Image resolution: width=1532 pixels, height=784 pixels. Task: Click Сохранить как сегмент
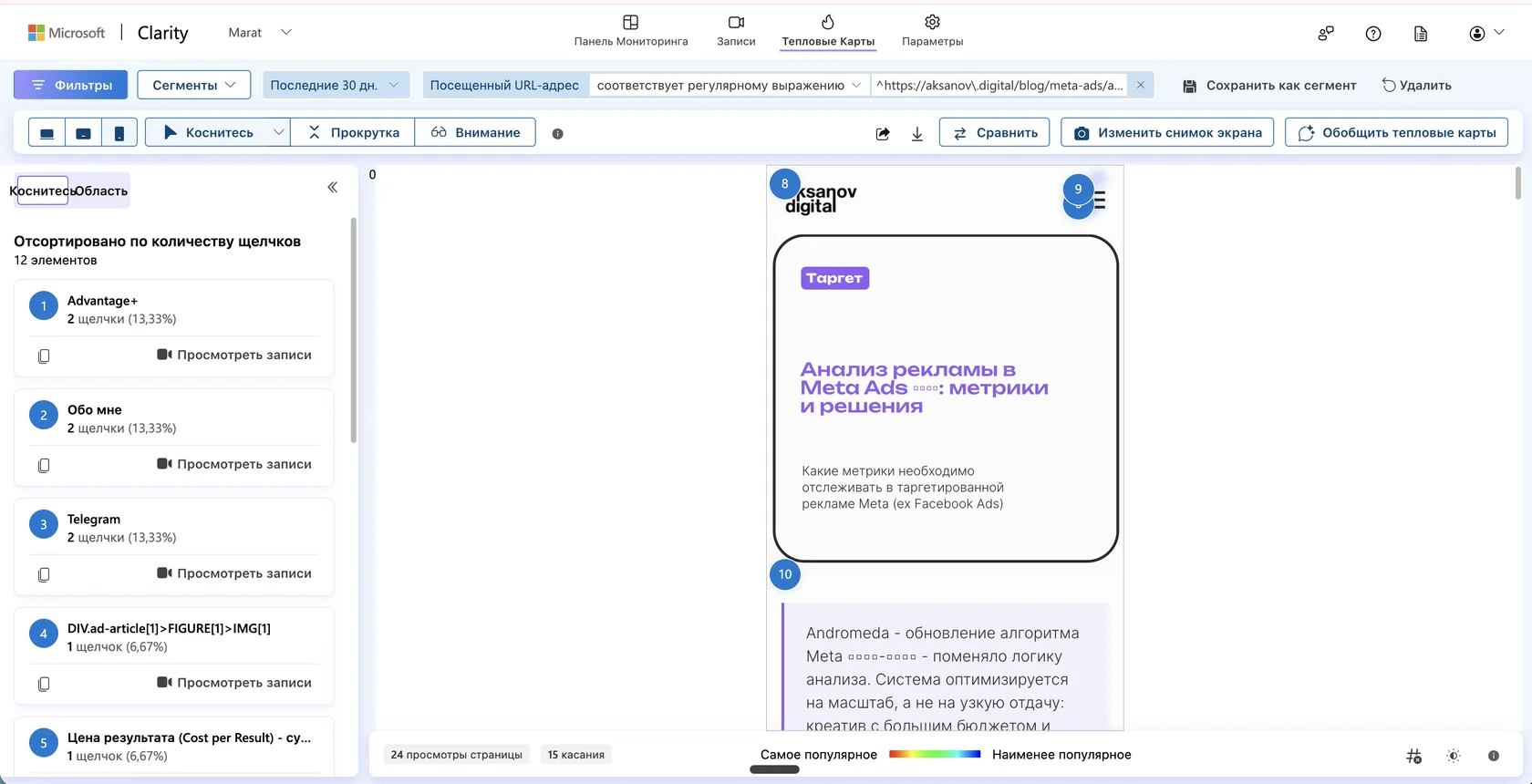[x=1269, y=85]
